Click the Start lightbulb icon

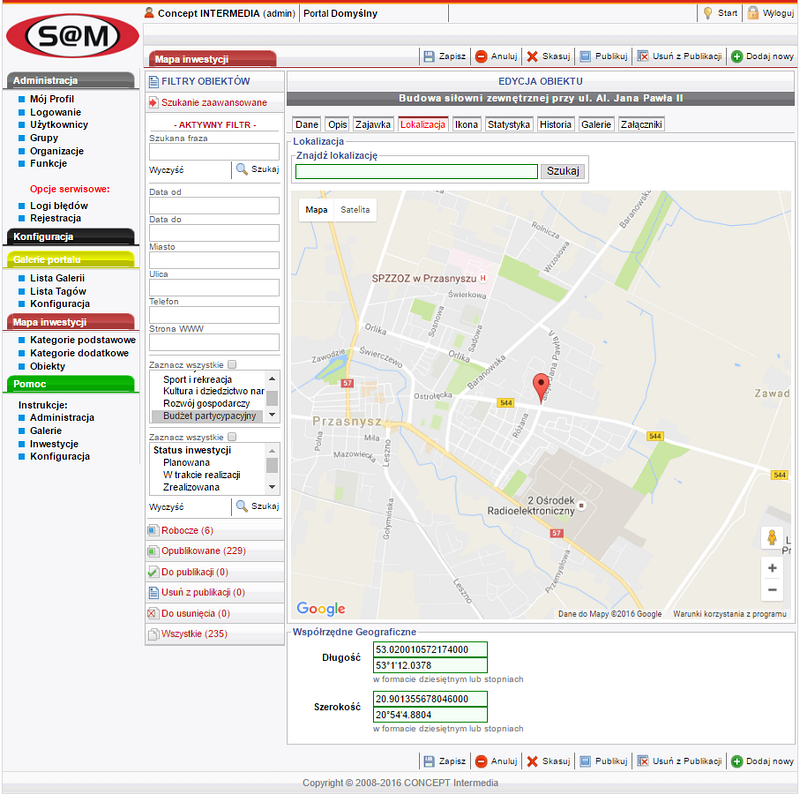click(708, 13)
